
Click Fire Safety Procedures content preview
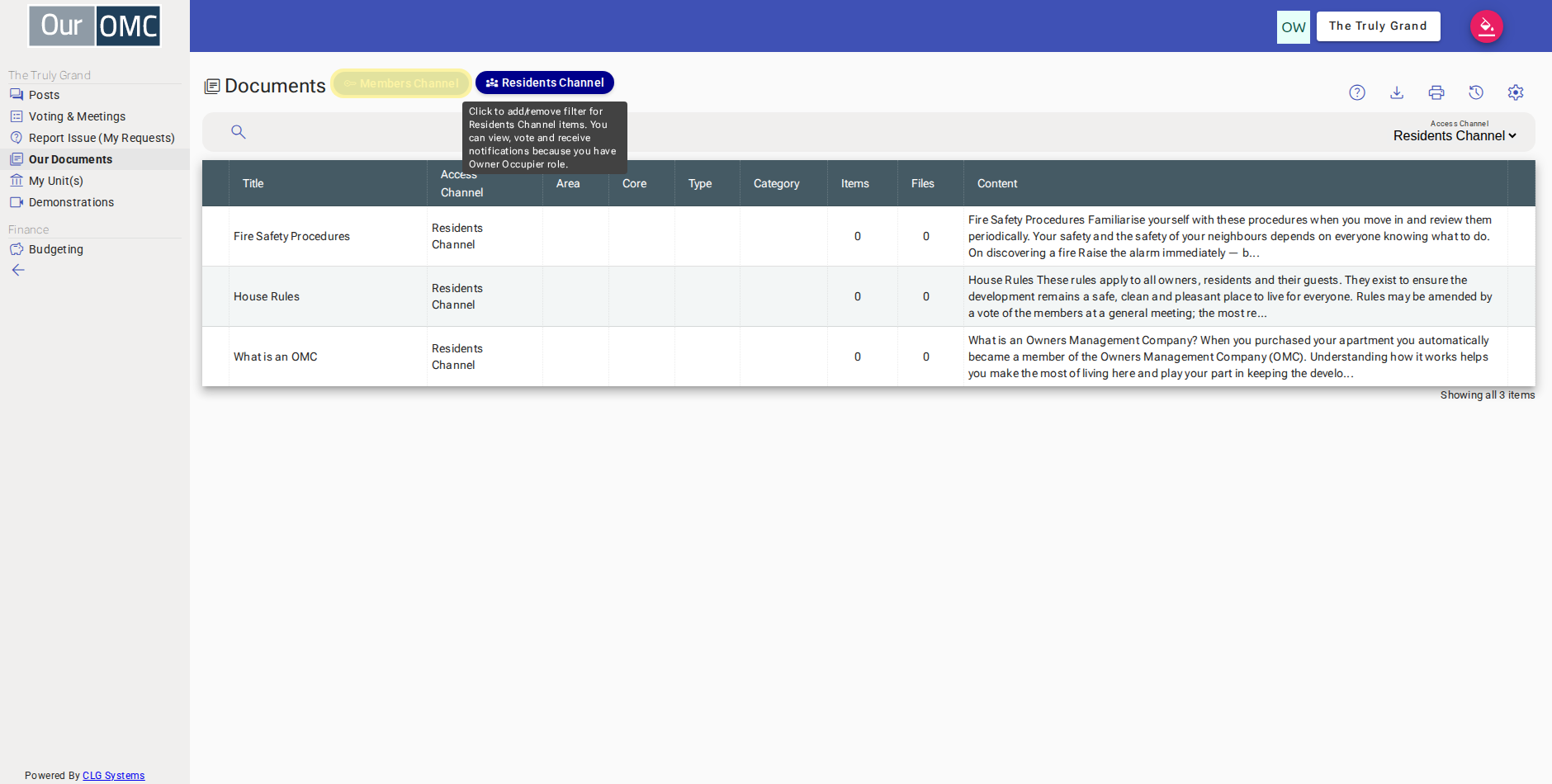(1230, 236)
